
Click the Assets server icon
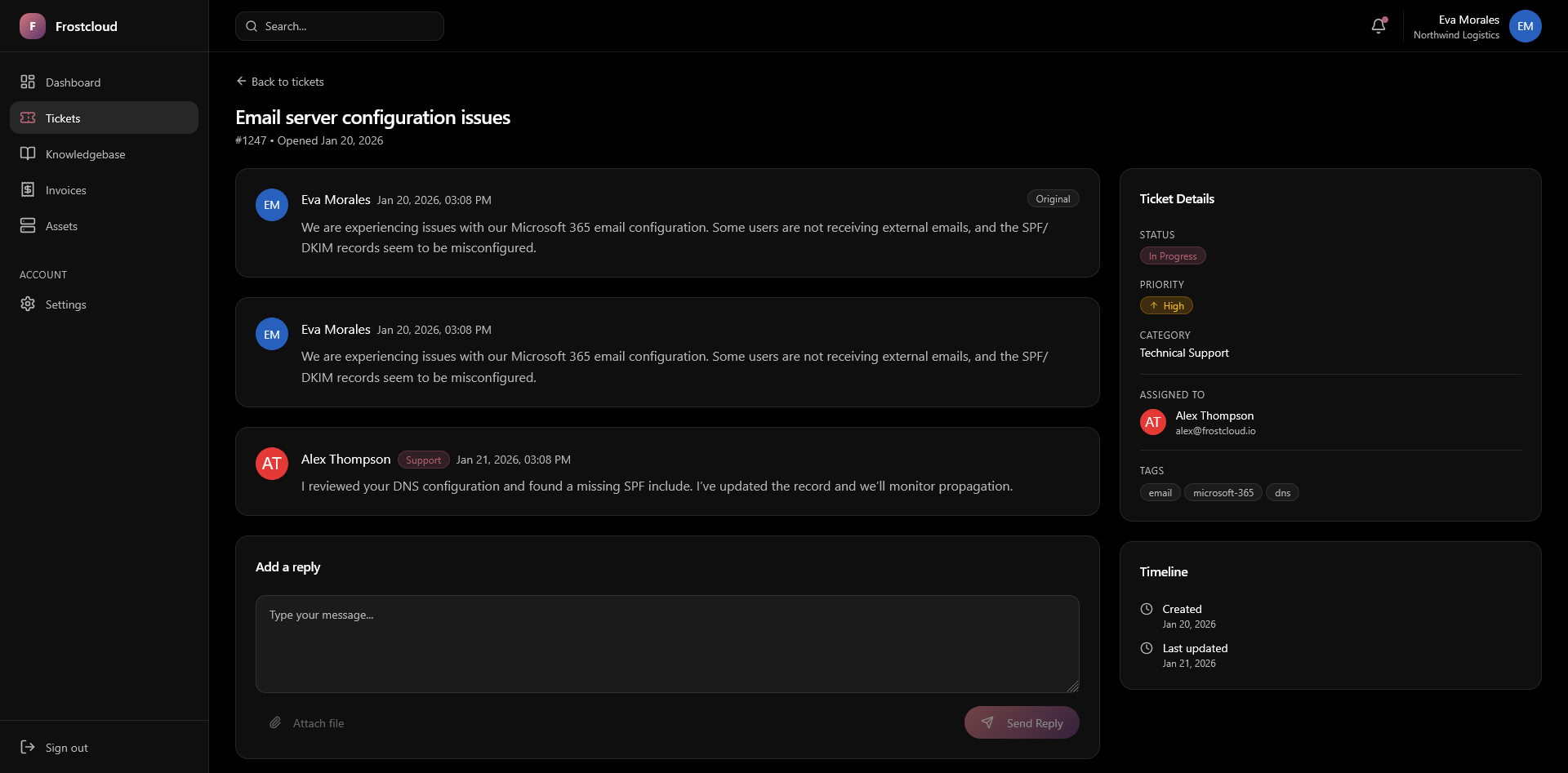coord(28,225)
